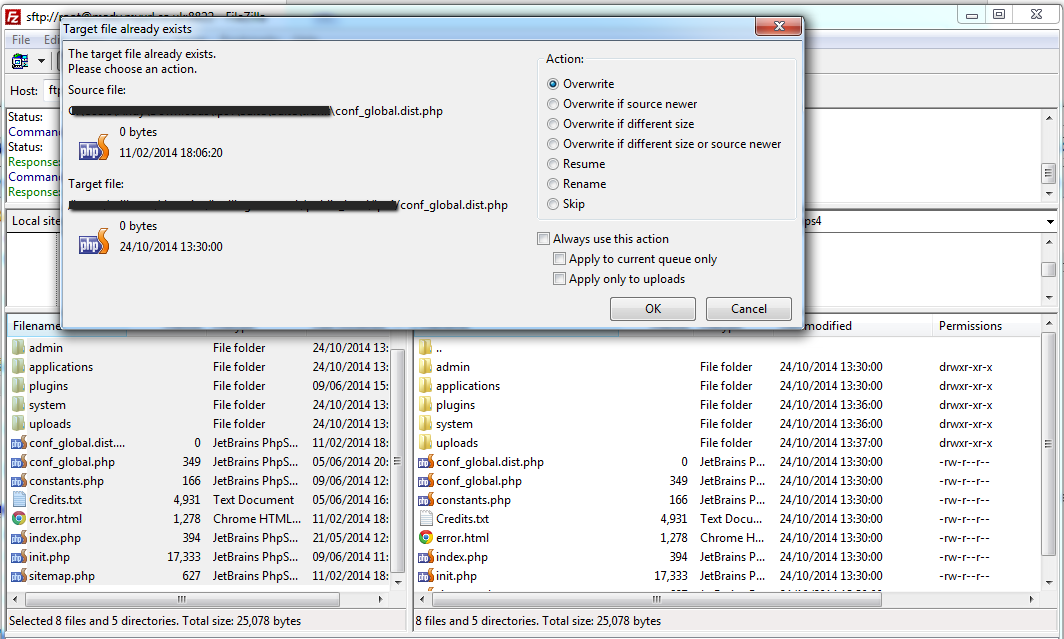Viewport: 1064px width, 639px height.
Task: Click the PHP icon under Source file
Action: [x=93, y=147]
